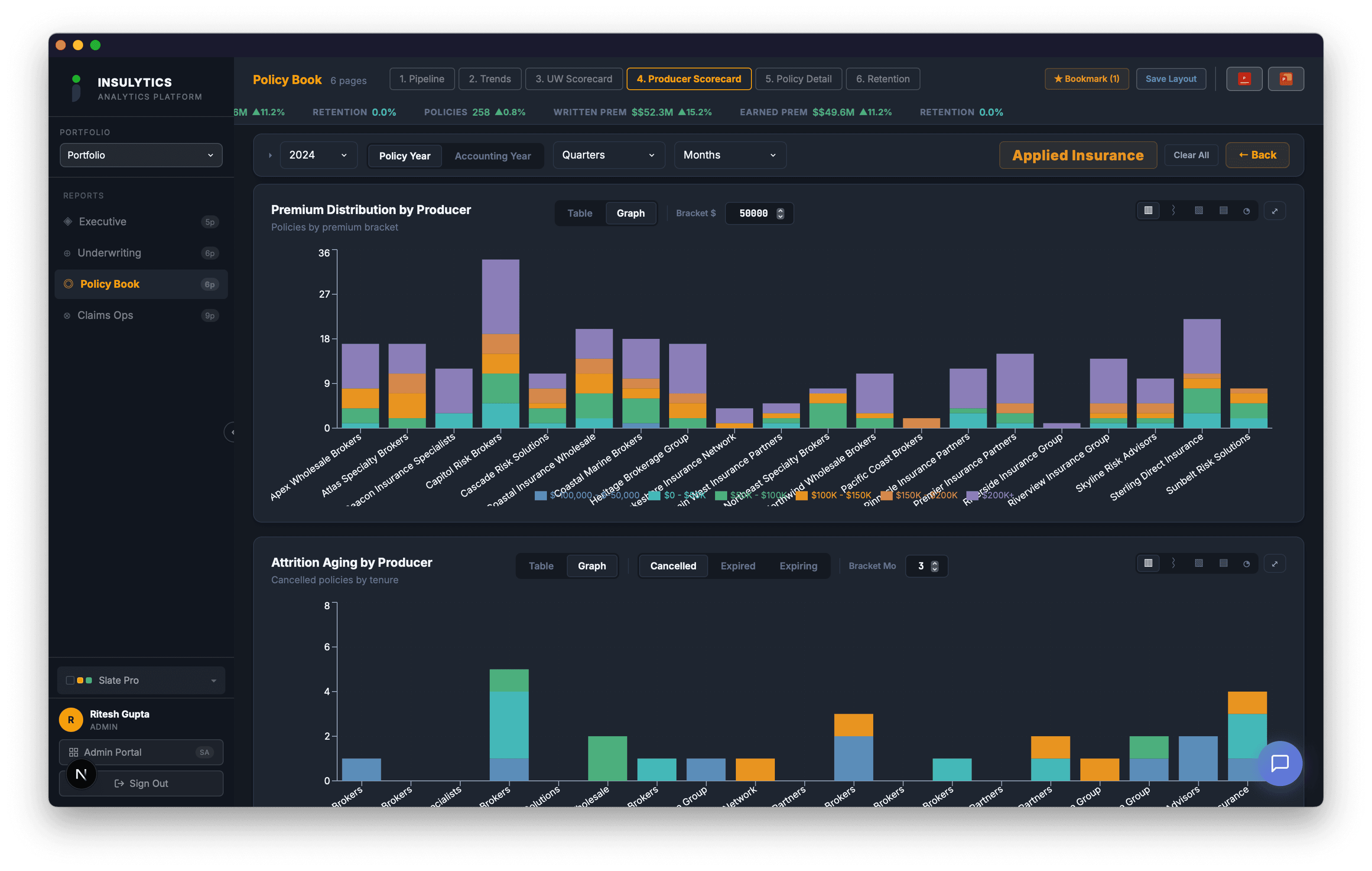This screenshot has height=871, width=1372.
Task: Select Cancelled attrition filter
Action: point(673,565)
